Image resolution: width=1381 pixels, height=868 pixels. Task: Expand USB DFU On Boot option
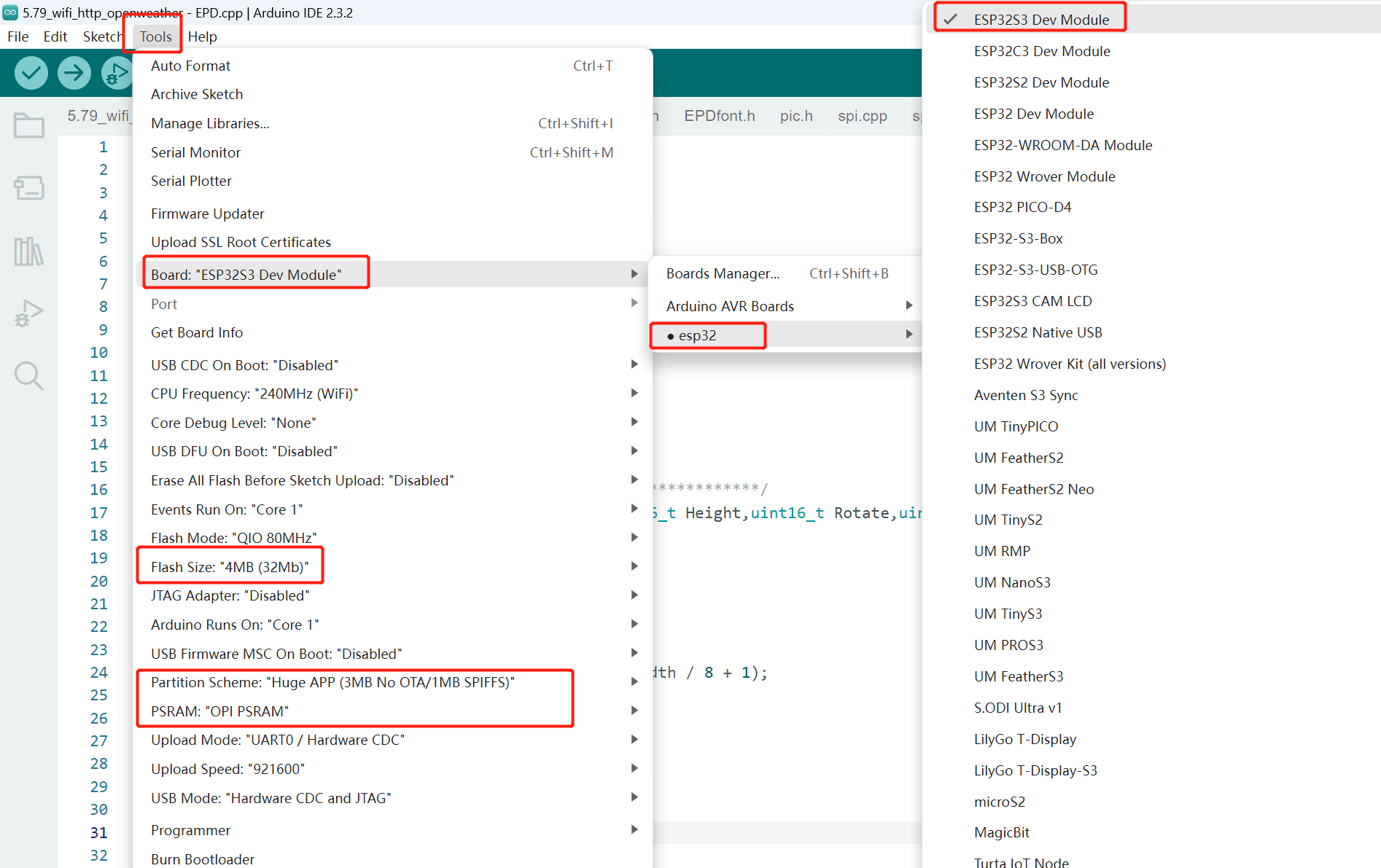coord(392,451)
